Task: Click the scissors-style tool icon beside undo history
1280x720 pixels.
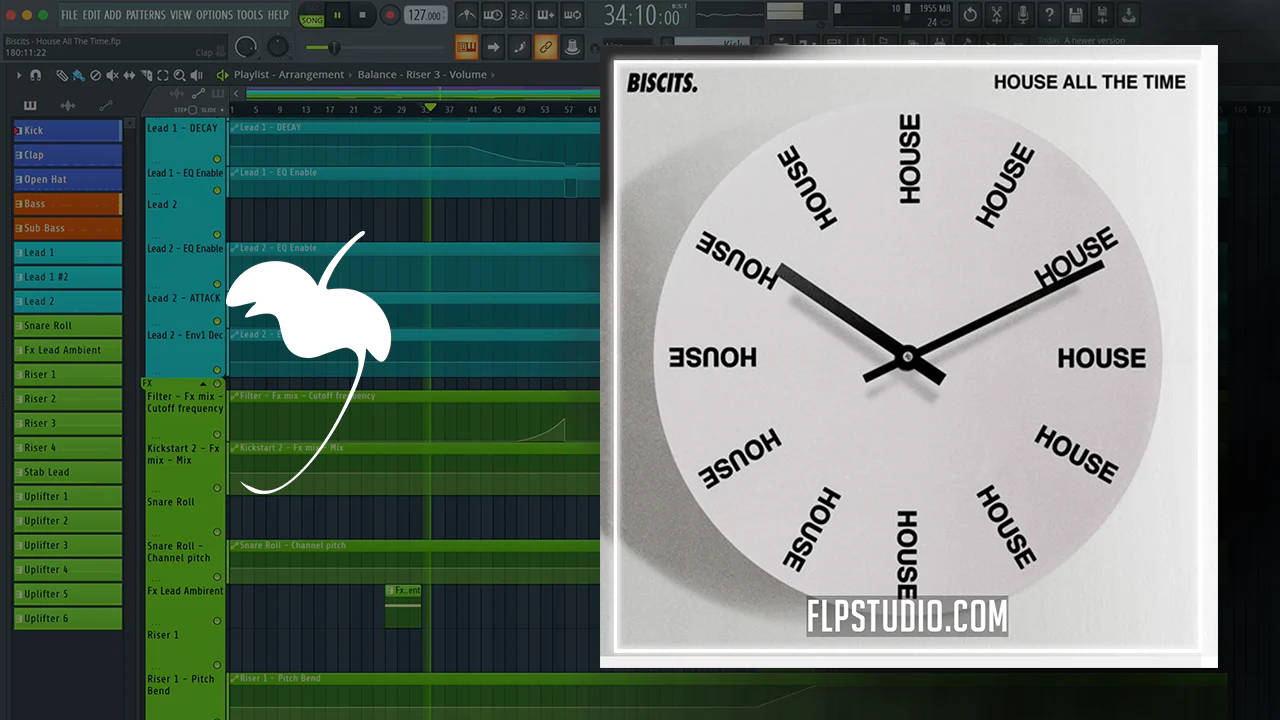Action: pyautogui.click(x=996, y=15)
